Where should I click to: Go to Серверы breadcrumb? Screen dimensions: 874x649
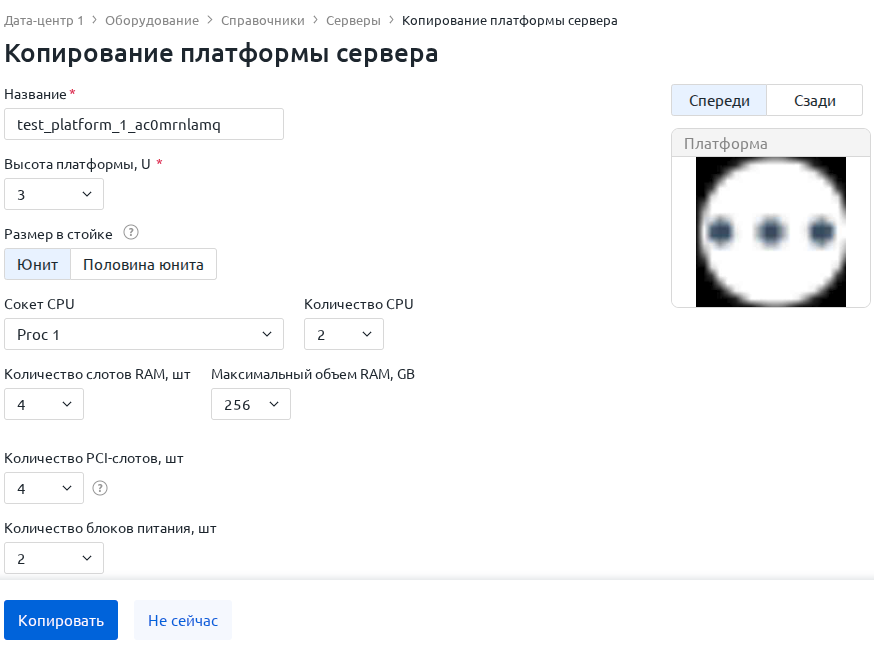pyautogui.click(x=353, y=21)
